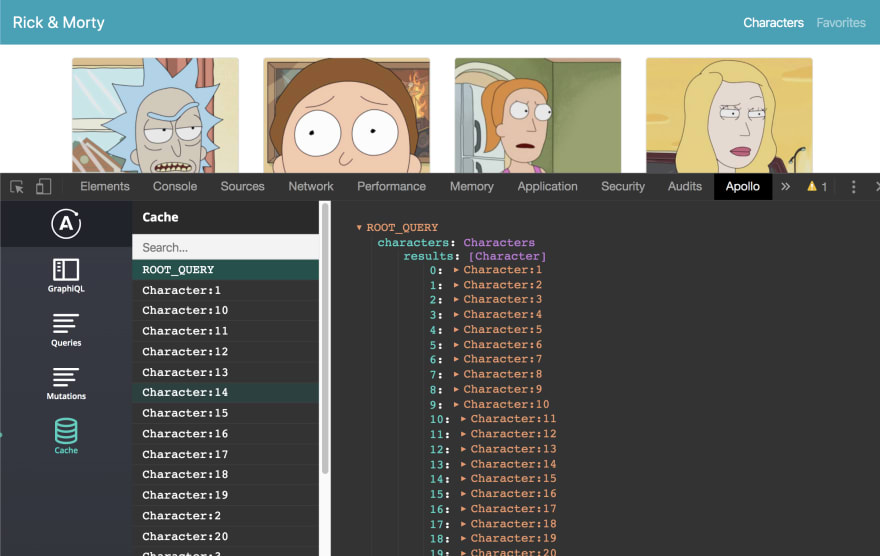The height and width of the screenshot is (556, 880).
Task: Select ROOT_QUERY in cache list
Action: tap(225, 270)
